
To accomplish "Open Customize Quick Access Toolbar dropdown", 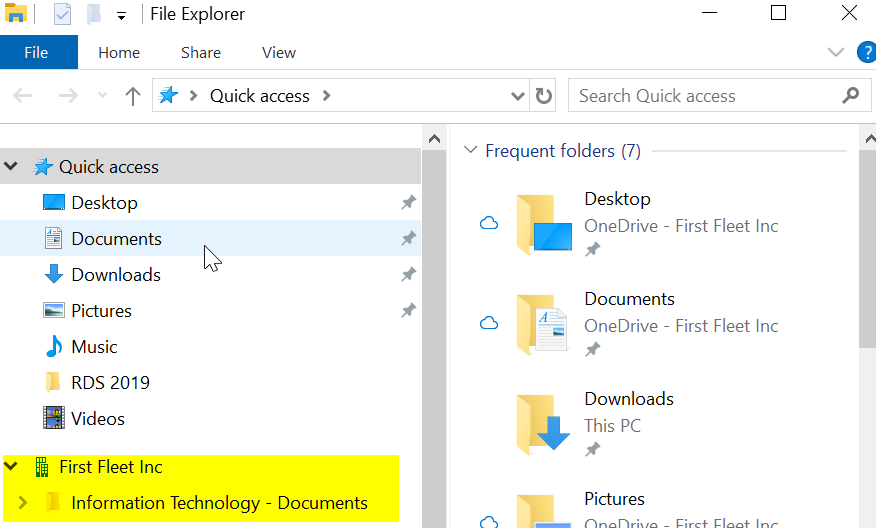I will (121, 16).
